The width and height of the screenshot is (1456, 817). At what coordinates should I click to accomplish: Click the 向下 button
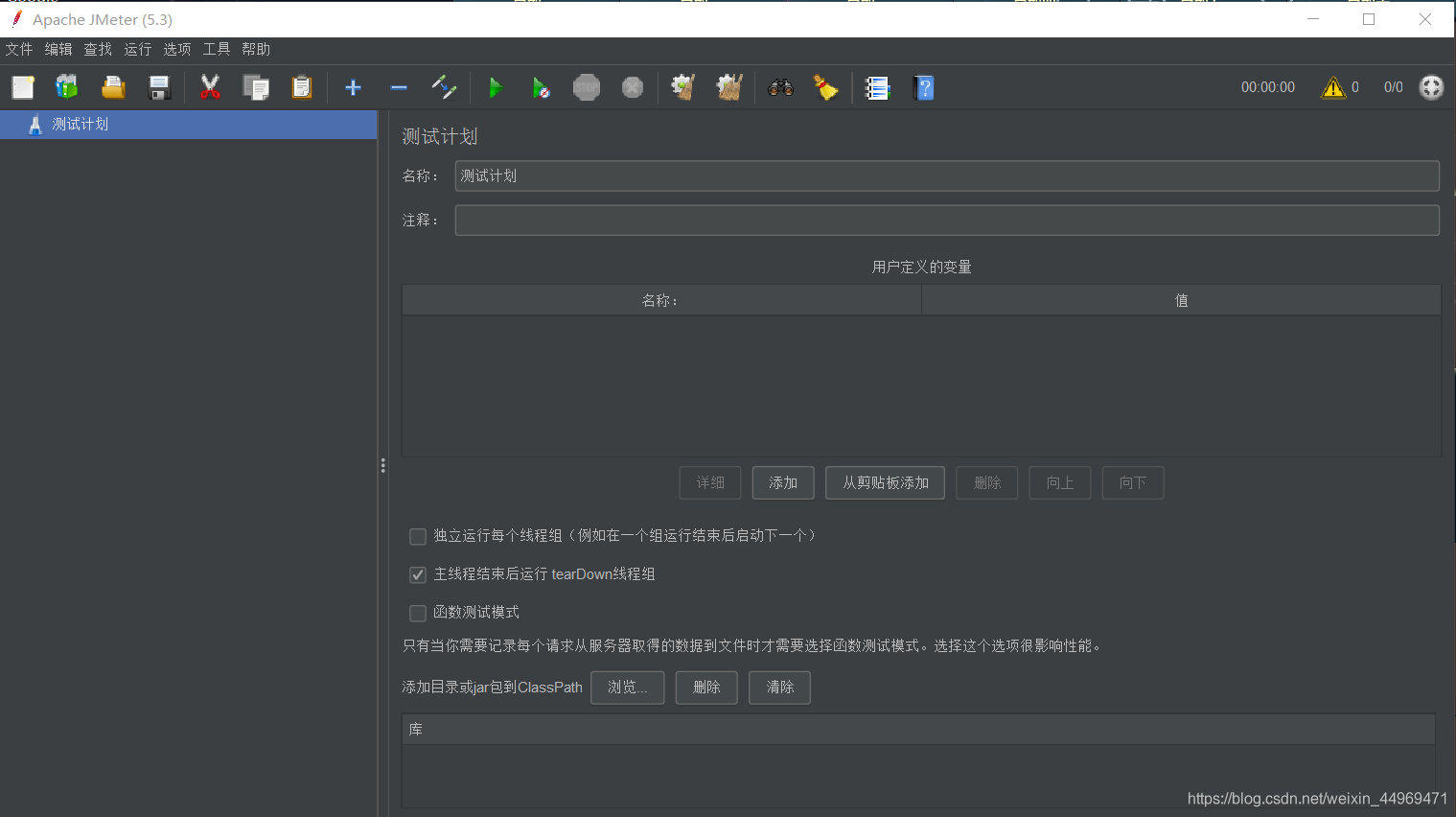(x=1133, y=483)
